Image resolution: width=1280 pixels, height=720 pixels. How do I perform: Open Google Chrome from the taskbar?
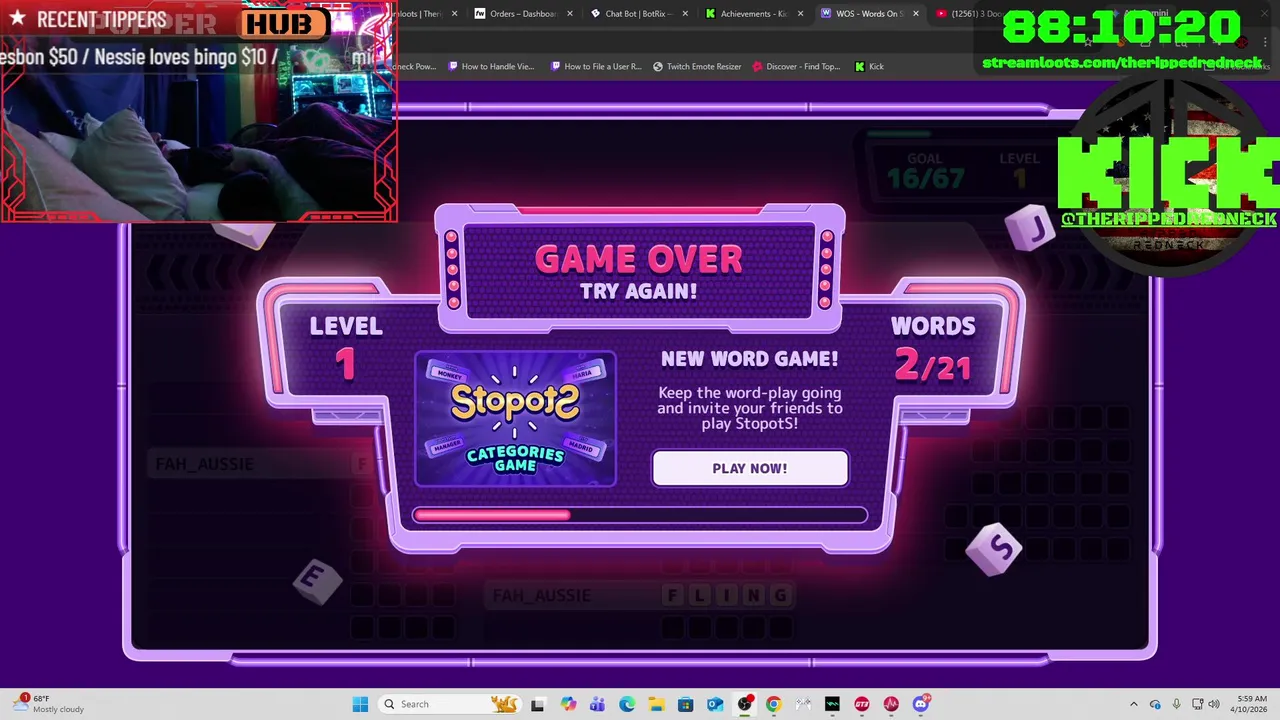tap(773, 704)
